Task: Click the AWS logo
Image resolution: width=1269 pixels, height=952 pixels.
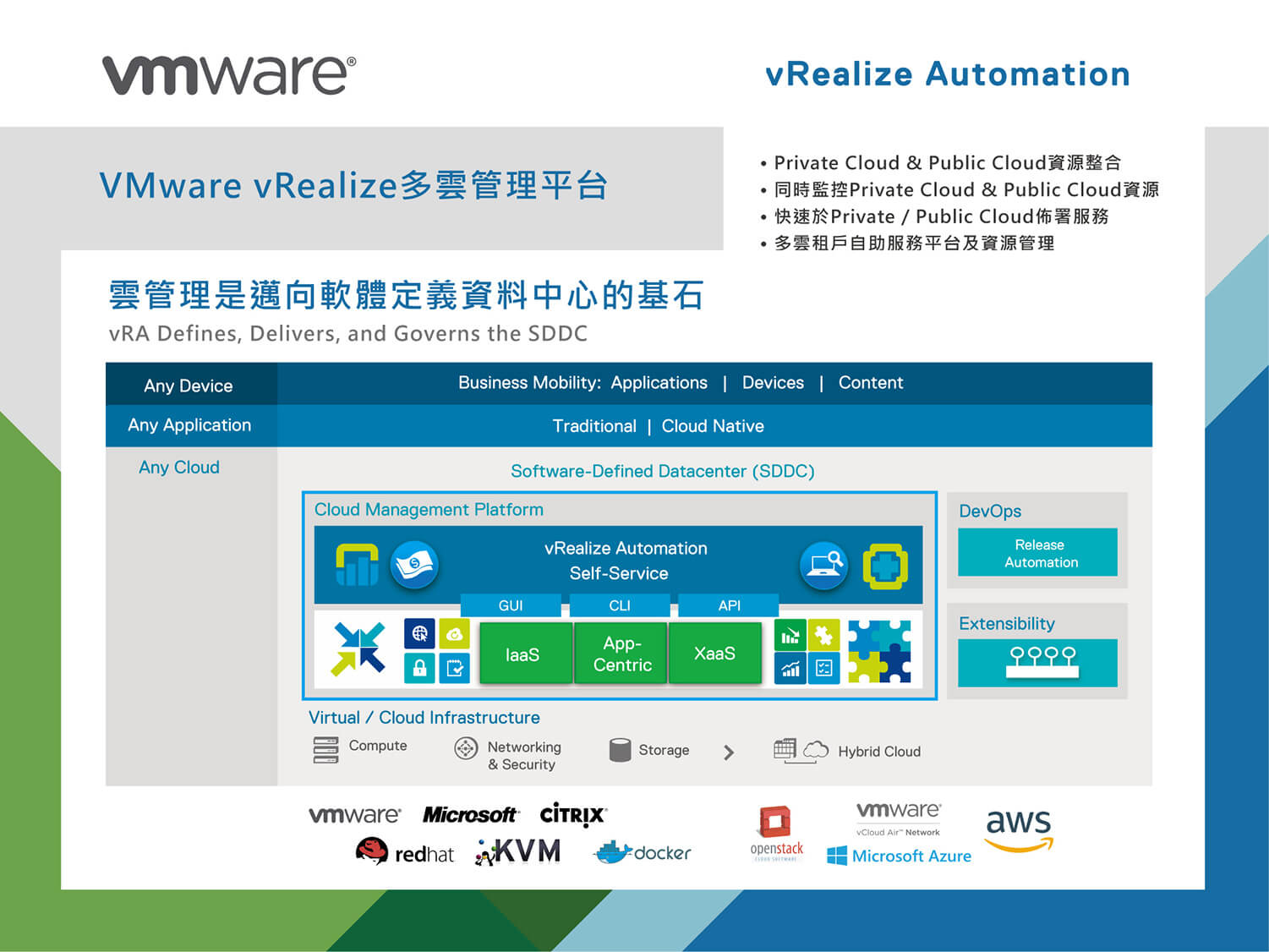Action: (1020, 830)
